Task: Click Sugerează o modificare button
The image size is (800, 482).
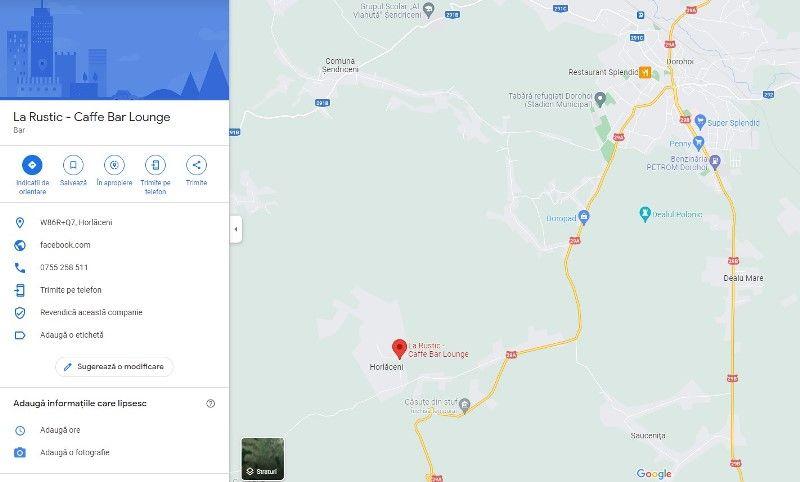Action: click(x=114, y=367)
